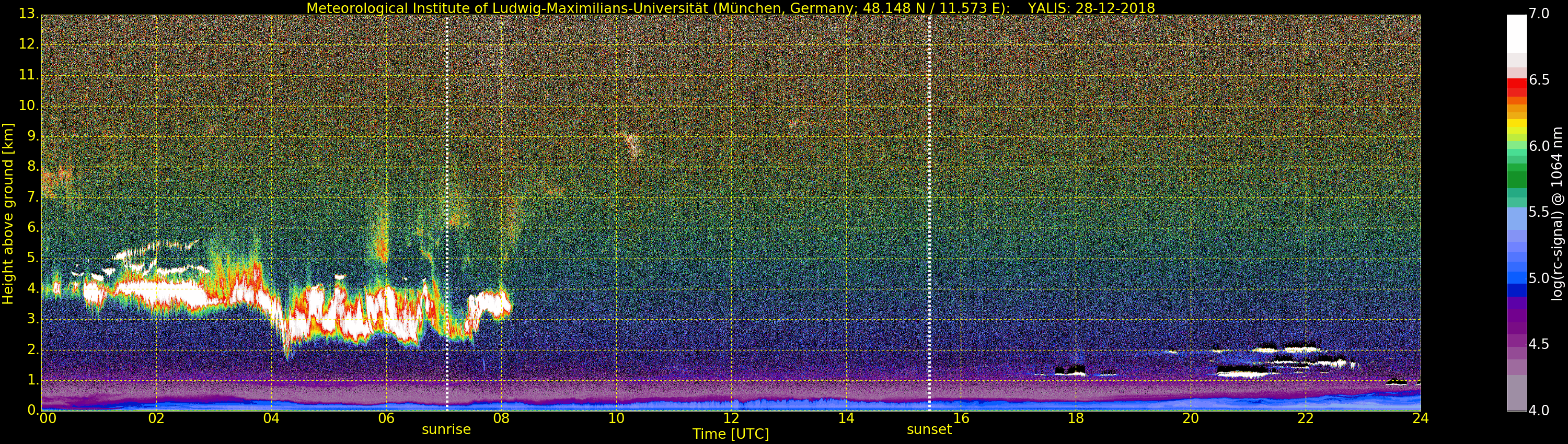Screen dimensions: 1568x444
Task: Click the '5.5' value on the colorbar
Action: 1539,212
